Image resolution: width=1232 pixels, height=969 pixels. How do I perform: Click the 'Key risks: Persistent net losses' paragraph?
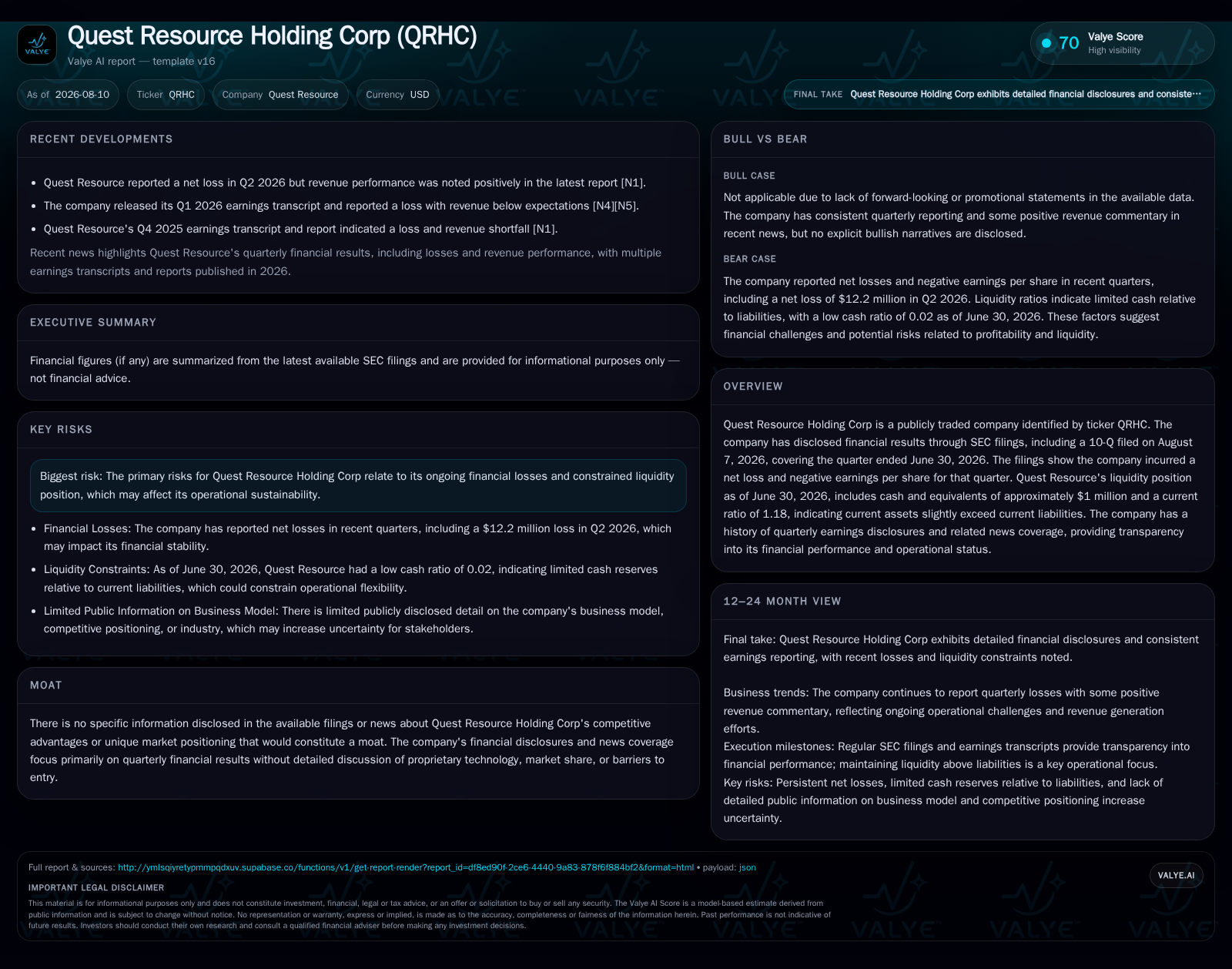[943, 800]
